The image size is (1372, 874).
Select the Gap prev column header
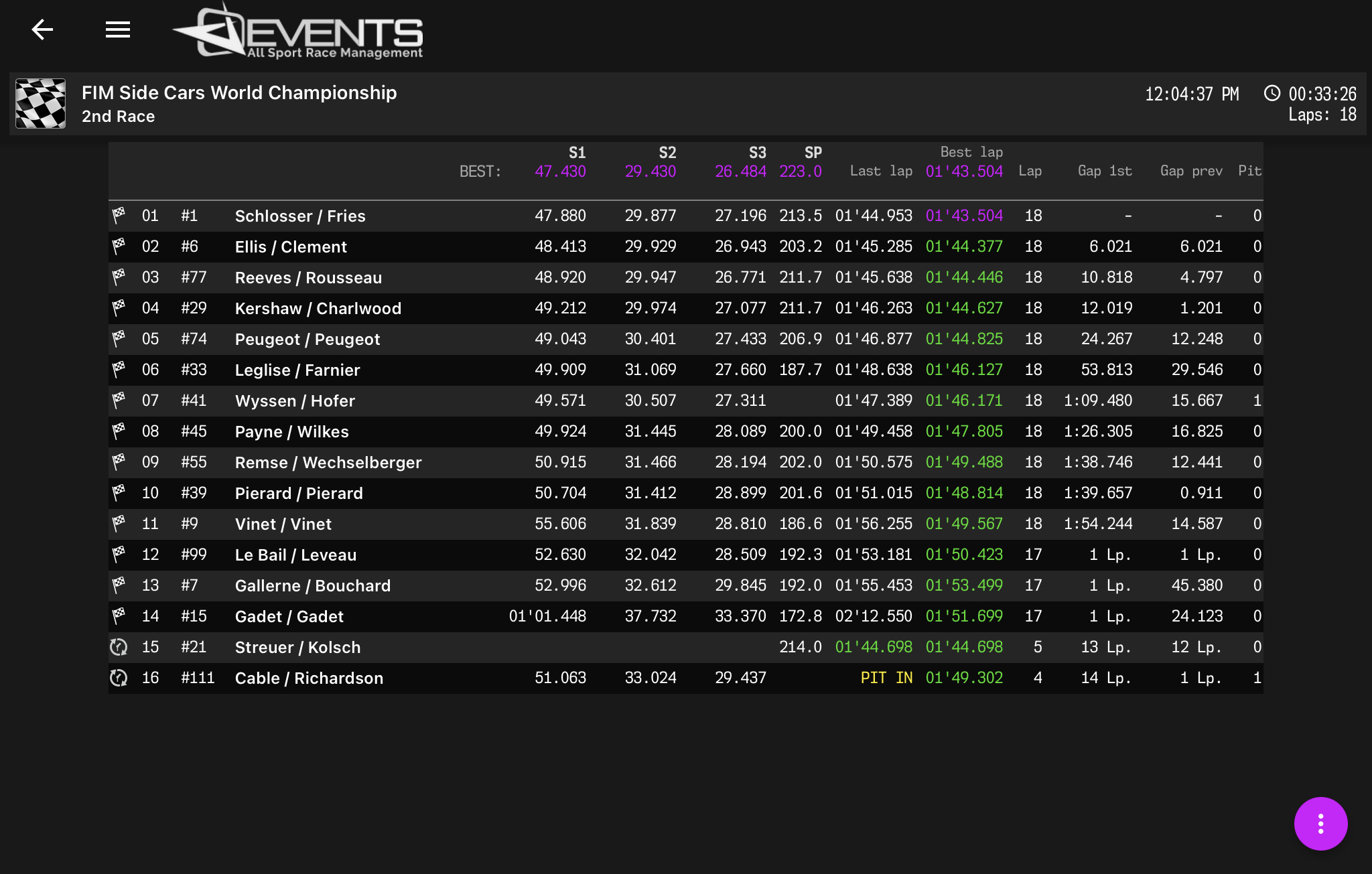pos(1191,171)
